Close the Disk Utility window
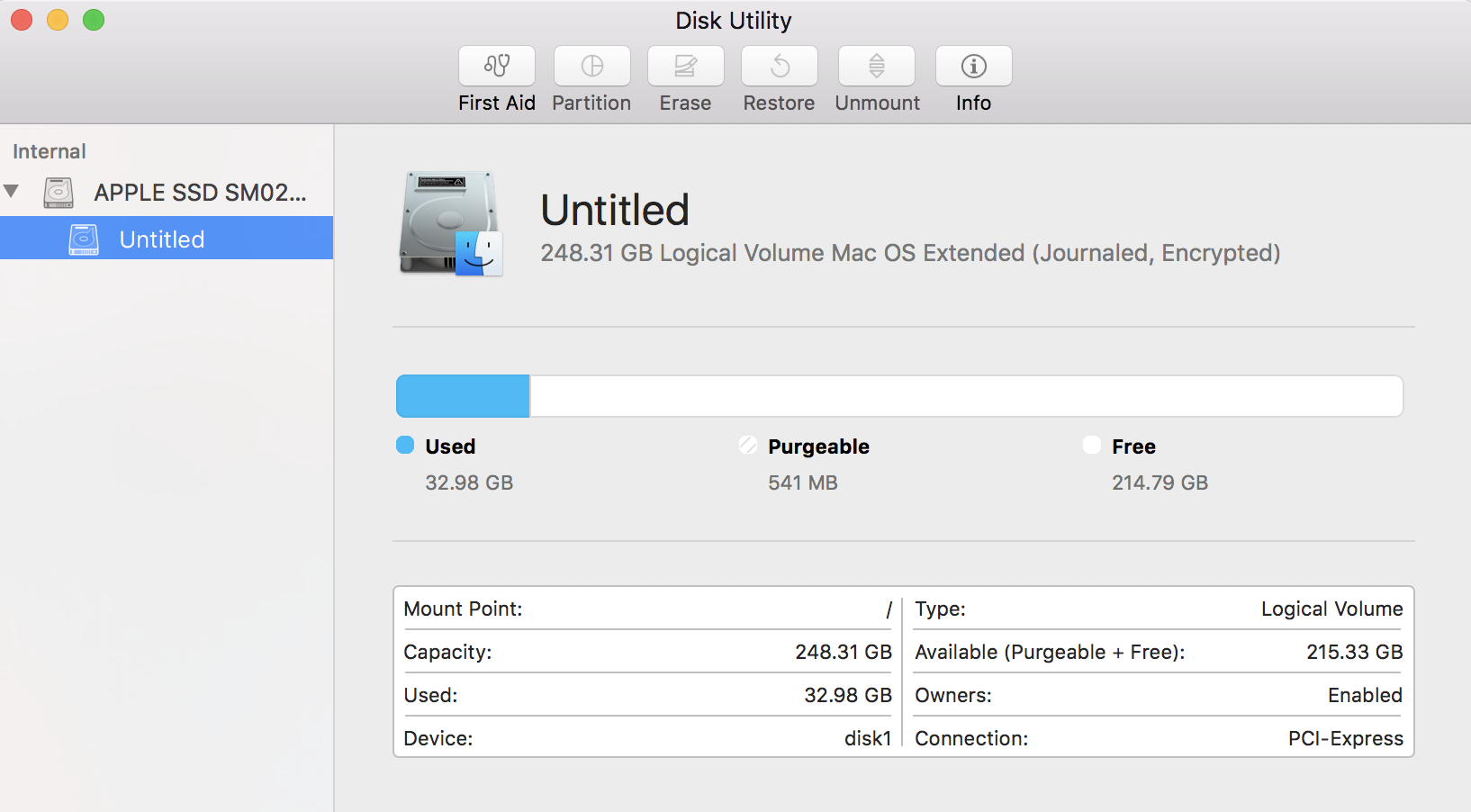This screenshot has height=812, width=1471. pyautogui.click(x=22, y=20)
